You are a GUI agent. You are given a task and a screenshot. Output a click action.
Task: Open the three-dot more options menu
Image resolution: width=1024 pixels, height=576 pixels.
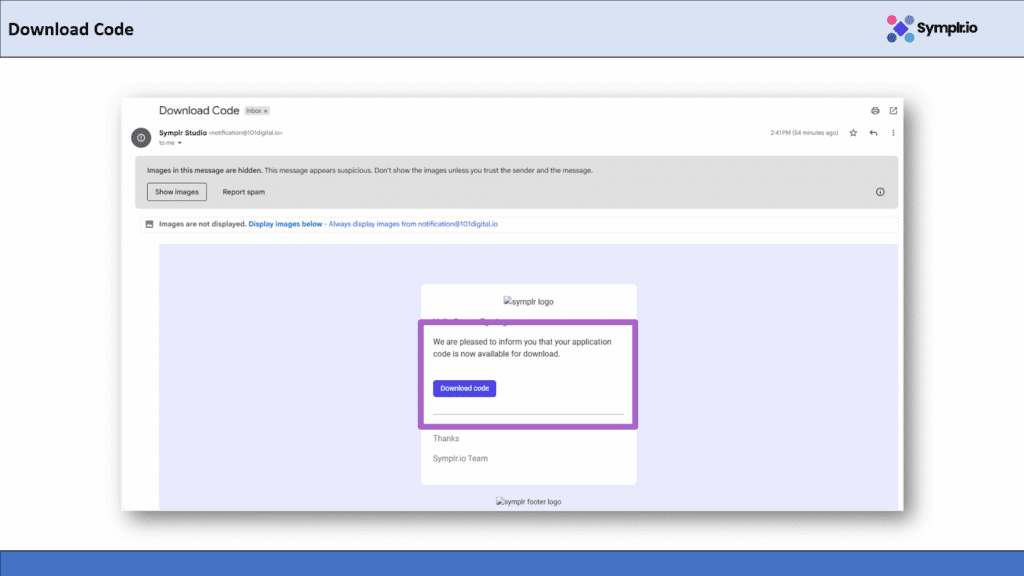point(893,133)
